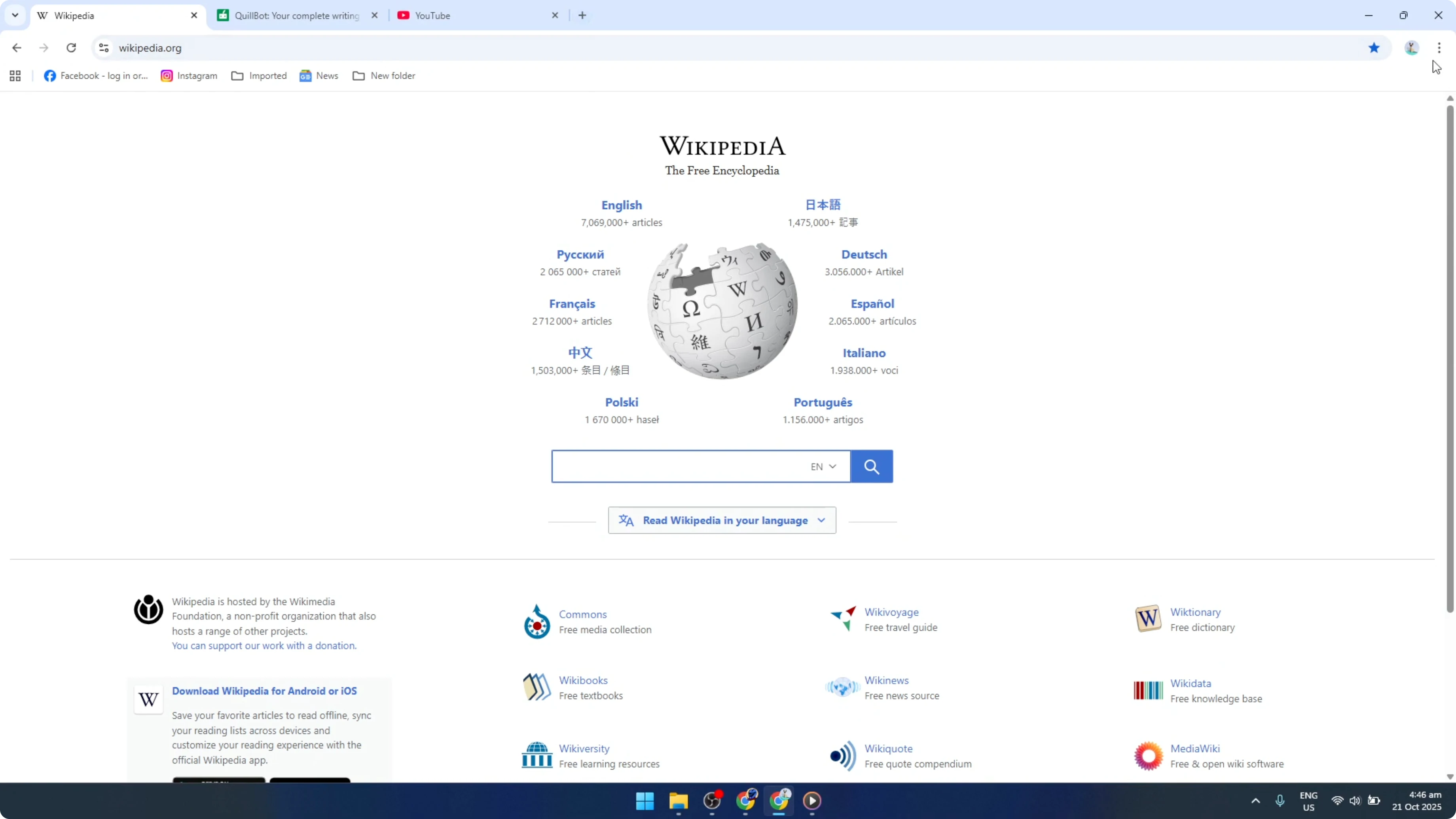Open the Wikiquote project icon
Image resolution: width=1456 pixels, height=819 pixels.
pos(843,756)
